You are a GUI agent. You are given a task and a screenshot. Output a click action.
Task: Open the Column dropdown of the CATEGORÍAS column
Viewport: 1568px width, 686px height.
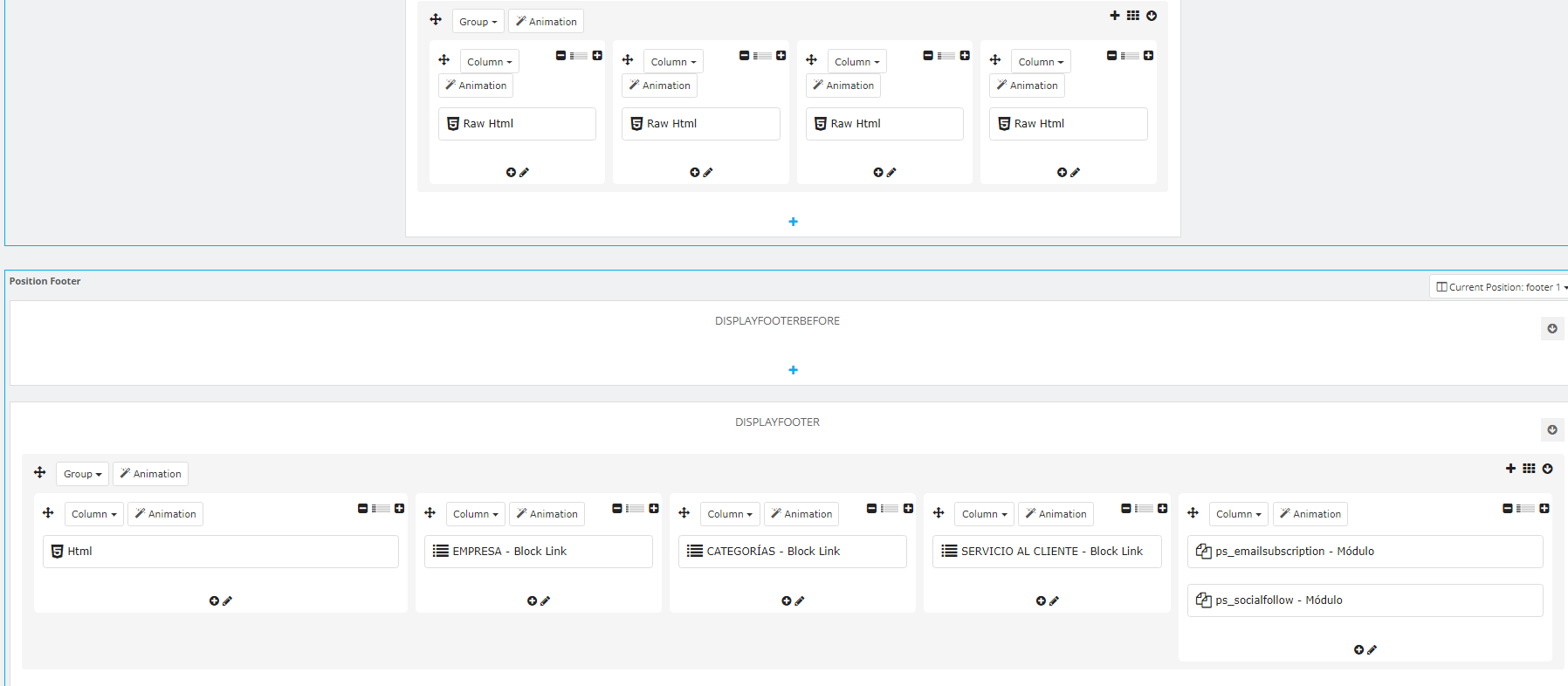pos(730,514)
